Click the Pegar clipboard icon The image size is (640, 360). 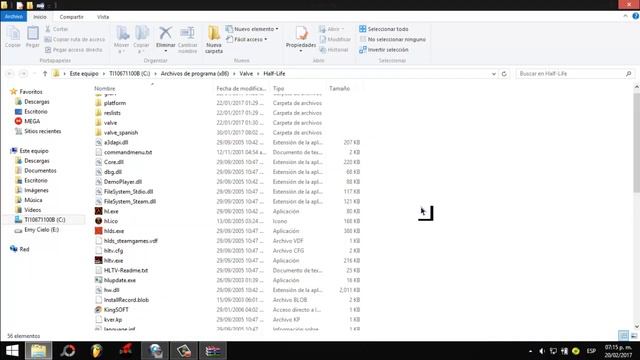point(33,37)
